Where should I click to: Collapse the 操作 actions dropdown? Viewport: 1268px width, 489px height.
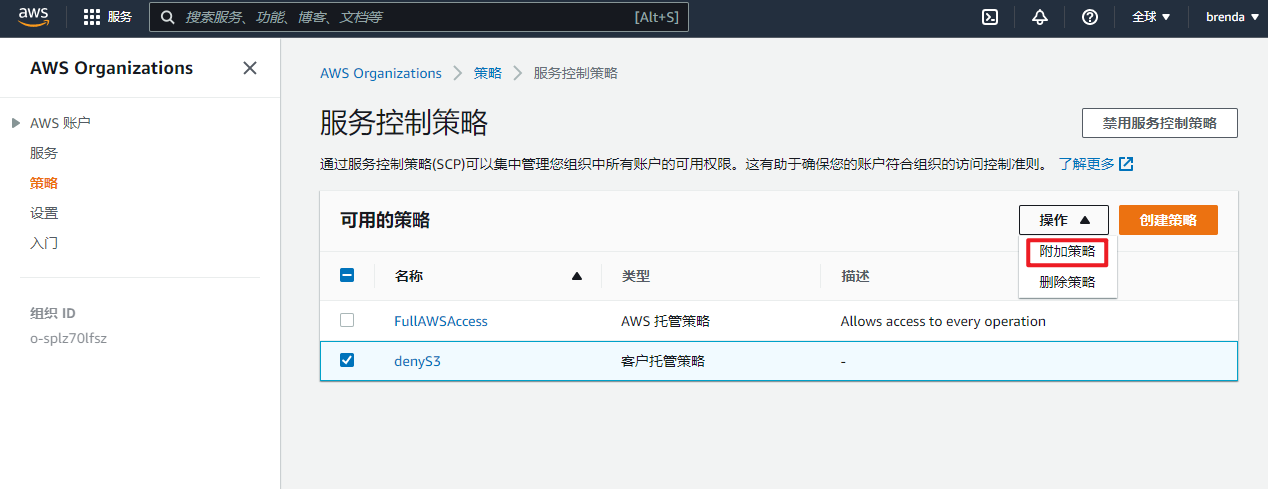[x=1064, y=220]
